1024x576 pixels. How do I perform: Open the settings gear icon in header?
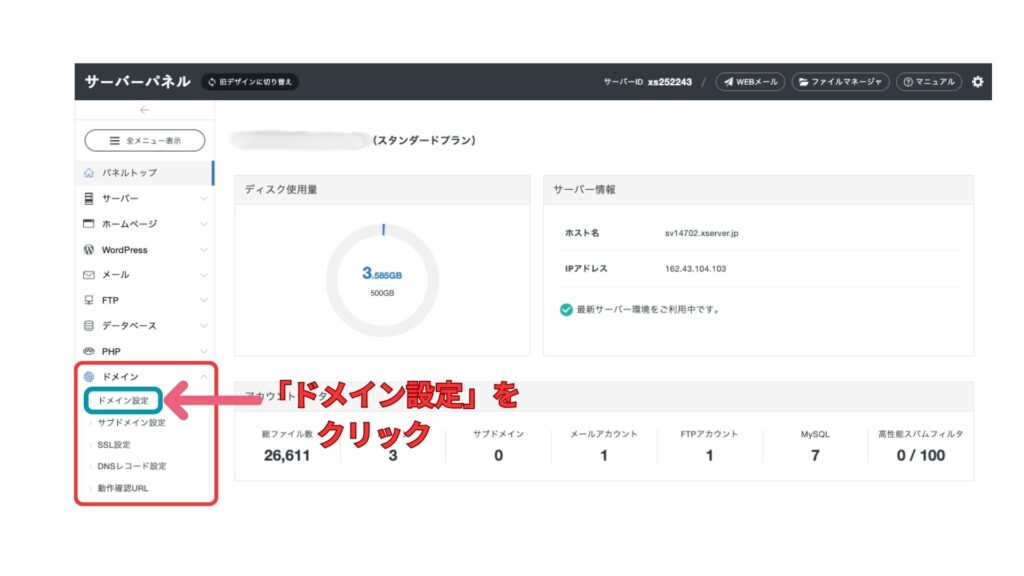(977, 82)
